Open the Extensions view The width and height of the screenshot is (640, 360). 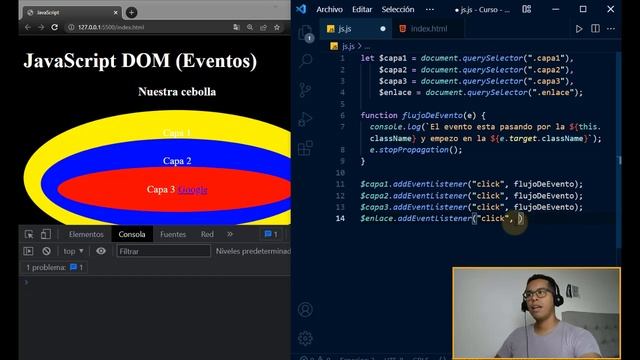[305, 148]
